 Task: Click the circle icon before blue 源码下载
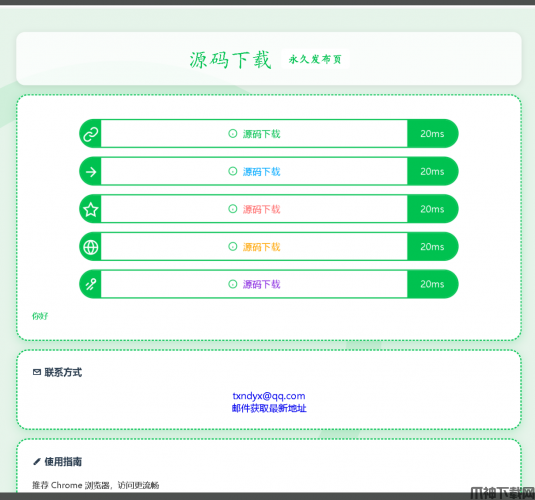[233, 171]
